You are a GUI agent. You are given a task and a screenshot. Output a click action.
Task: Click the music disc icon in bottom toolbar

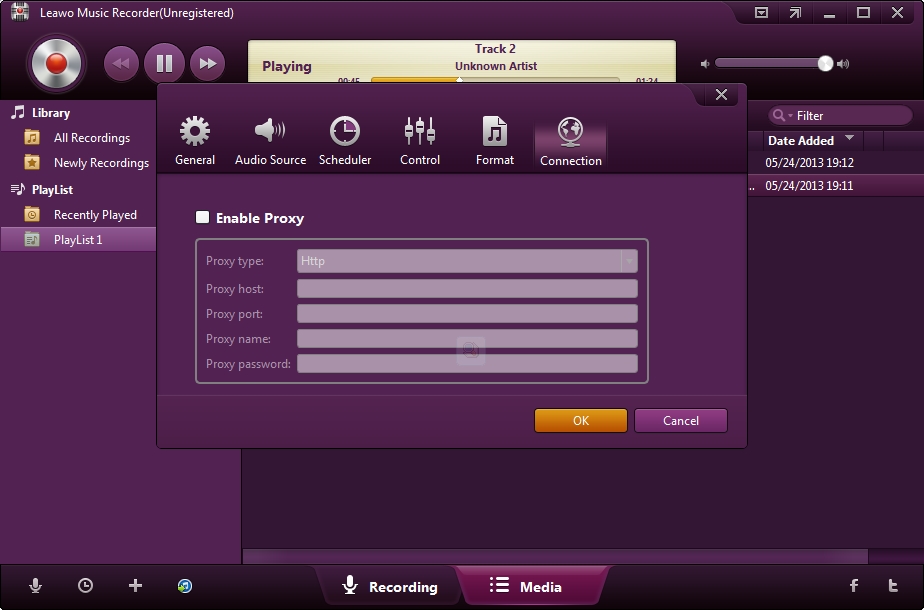click(x=185, y=586)
